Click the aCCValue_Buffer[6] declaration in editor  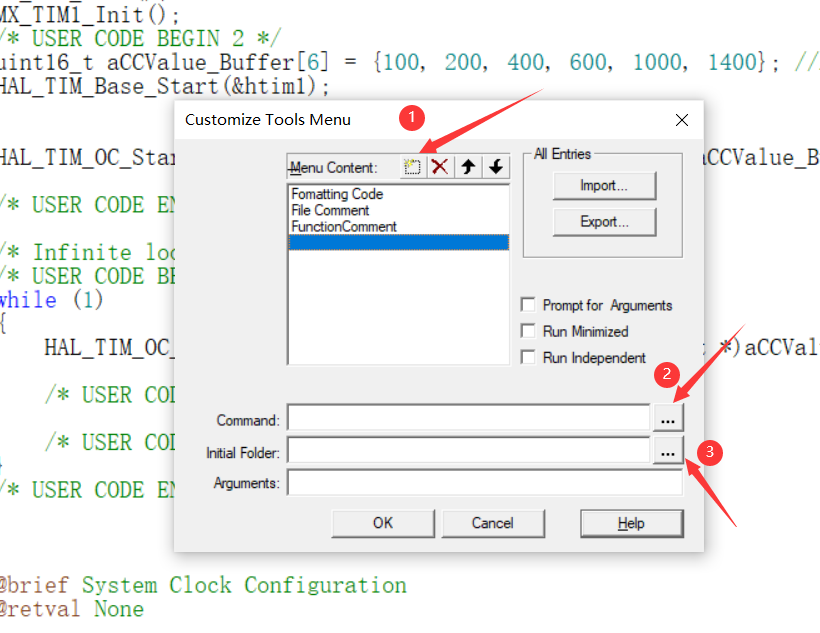[x=218, y=62]
